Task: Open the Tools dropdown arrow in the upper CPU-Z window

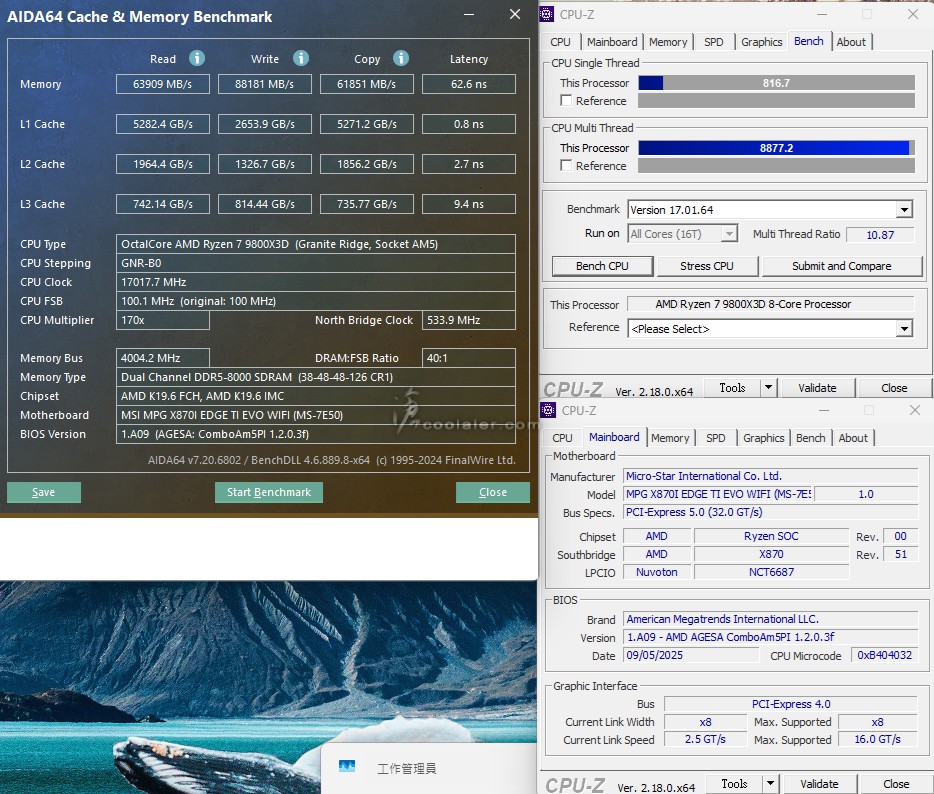Action: point(768,388)
